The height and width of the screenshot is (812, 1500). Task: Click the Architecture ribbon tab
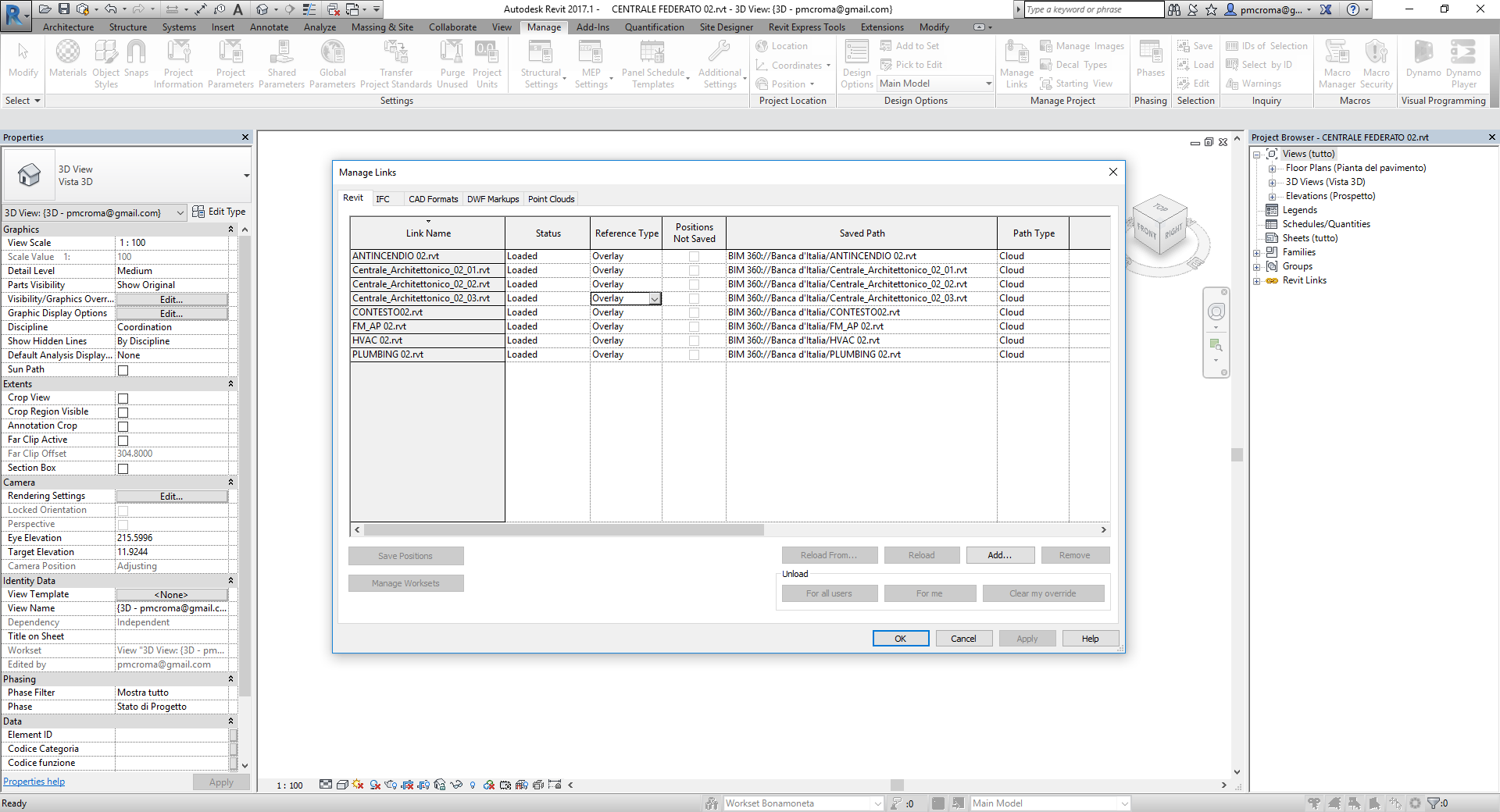67,27
